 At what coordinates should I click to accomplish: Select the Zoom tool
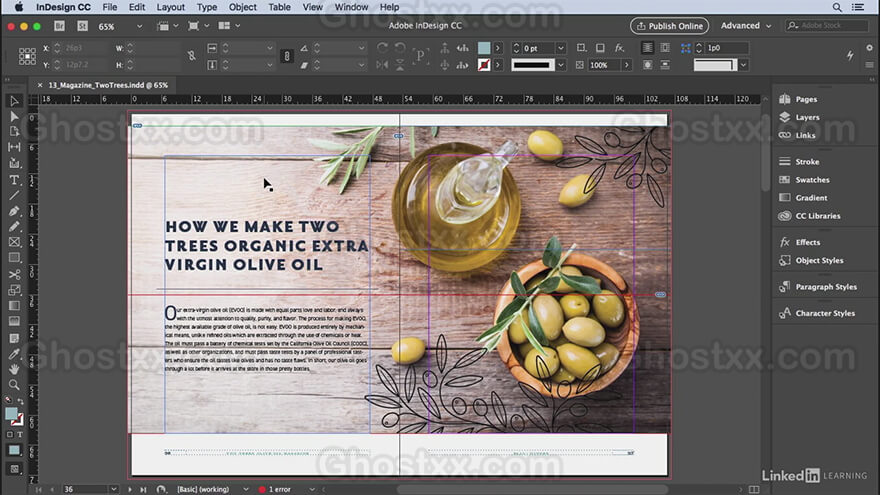click(14, 385)
